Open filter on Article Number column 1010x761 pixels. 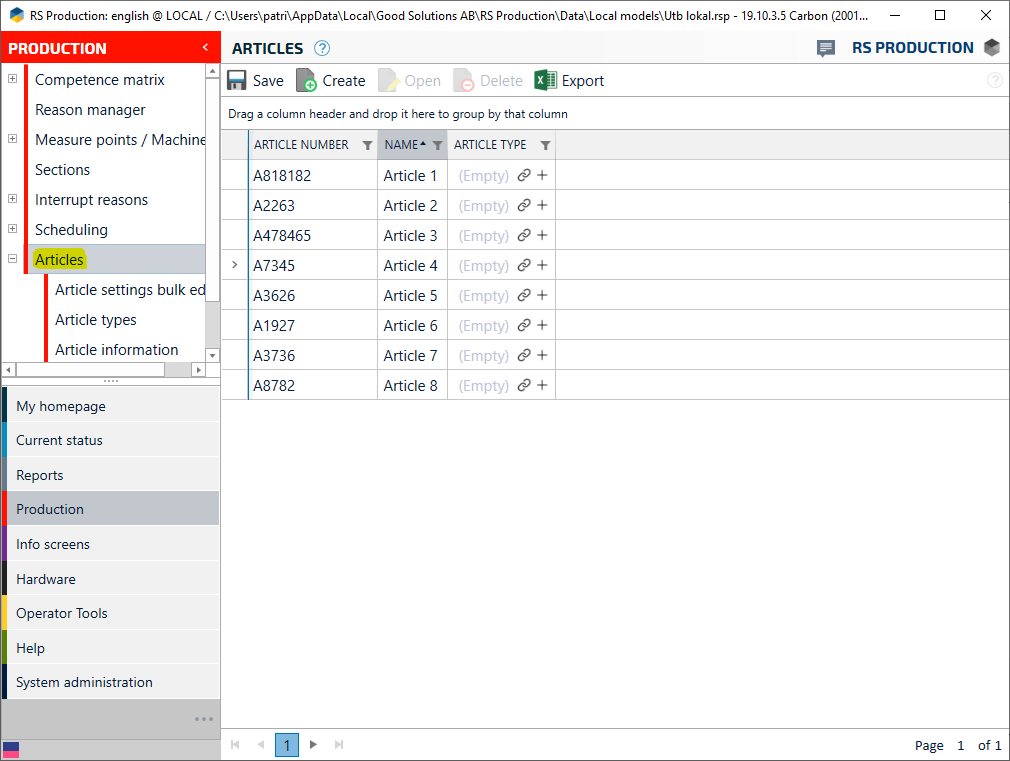[x=367, y=145]
